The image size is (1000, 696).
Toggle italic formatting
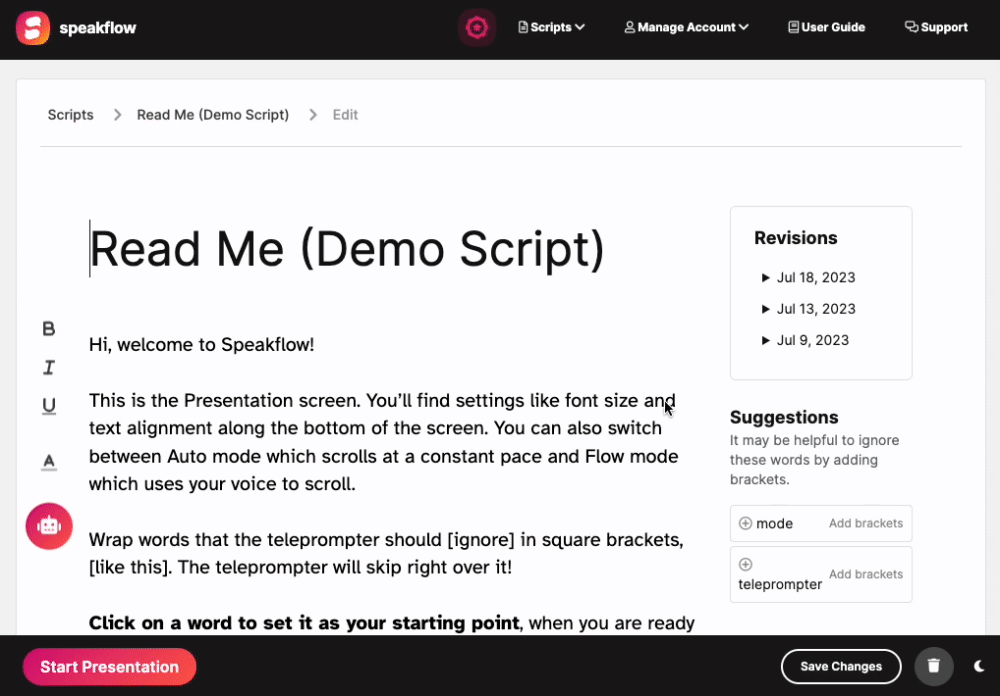[x=48, y=367]
